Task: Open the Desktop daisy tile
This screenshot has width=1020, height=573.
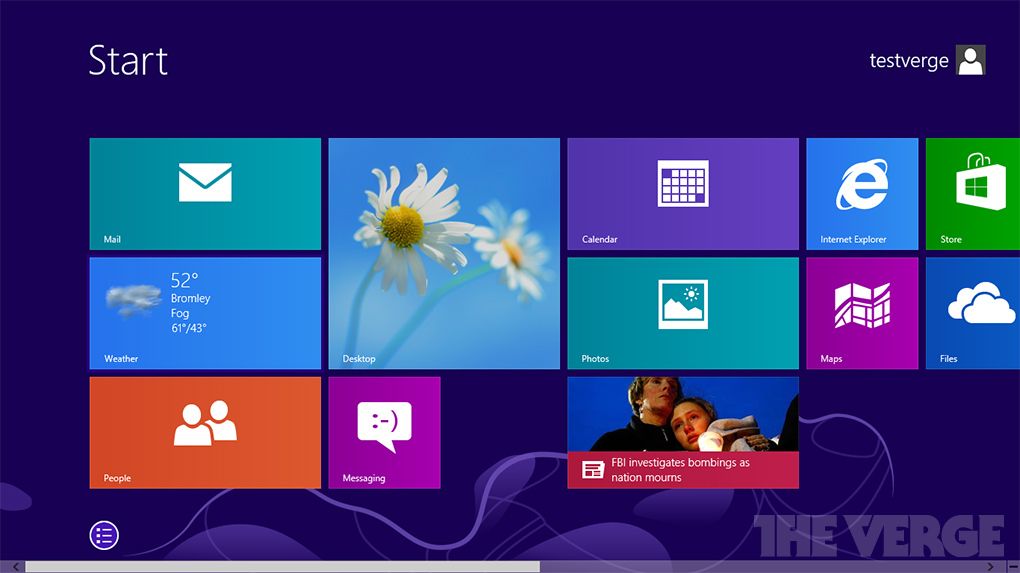Action: pyautogui.click(x=444, y=253)
